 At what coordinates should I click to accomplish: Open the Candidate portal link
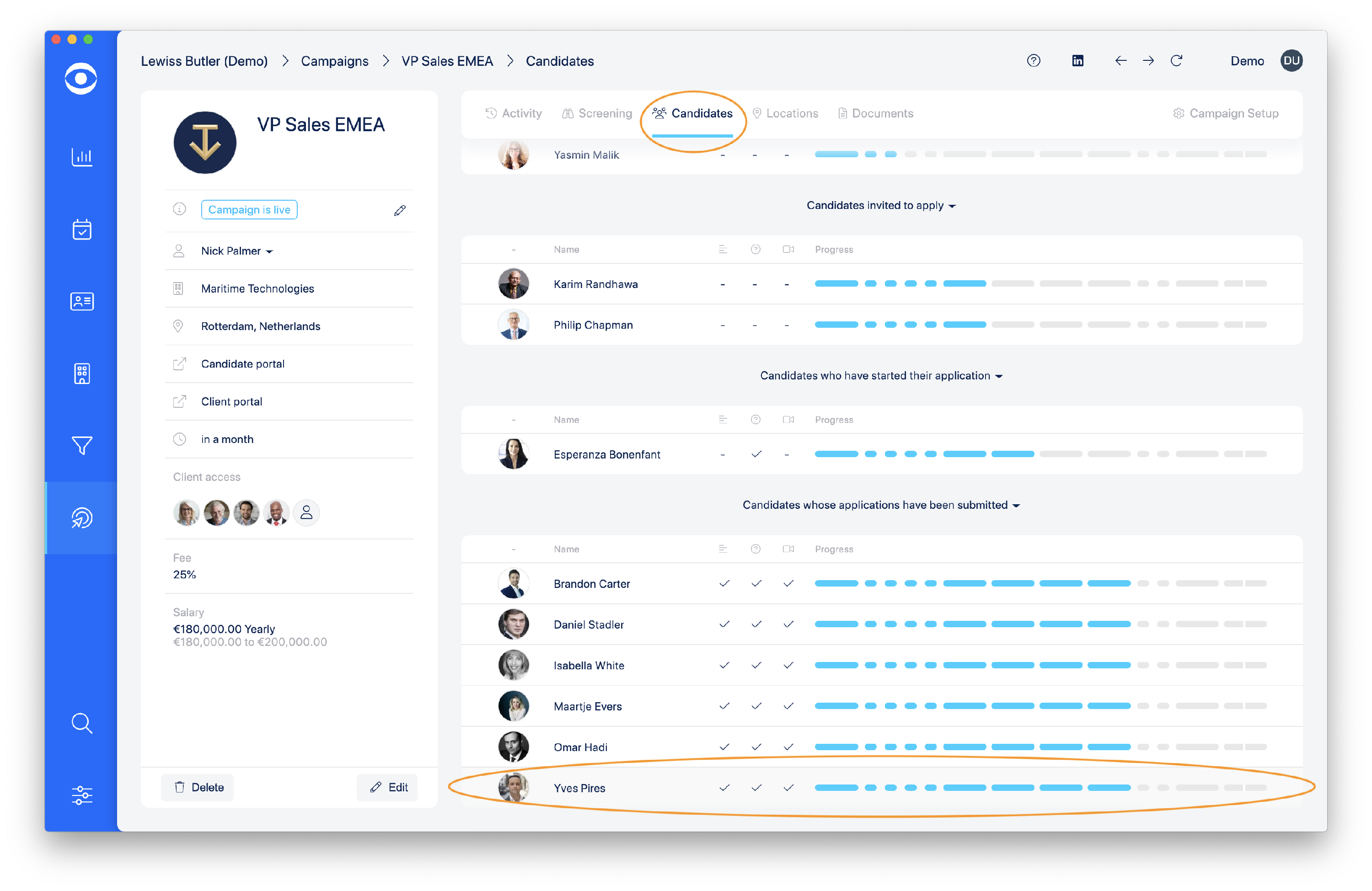click(x=243, y=363)
